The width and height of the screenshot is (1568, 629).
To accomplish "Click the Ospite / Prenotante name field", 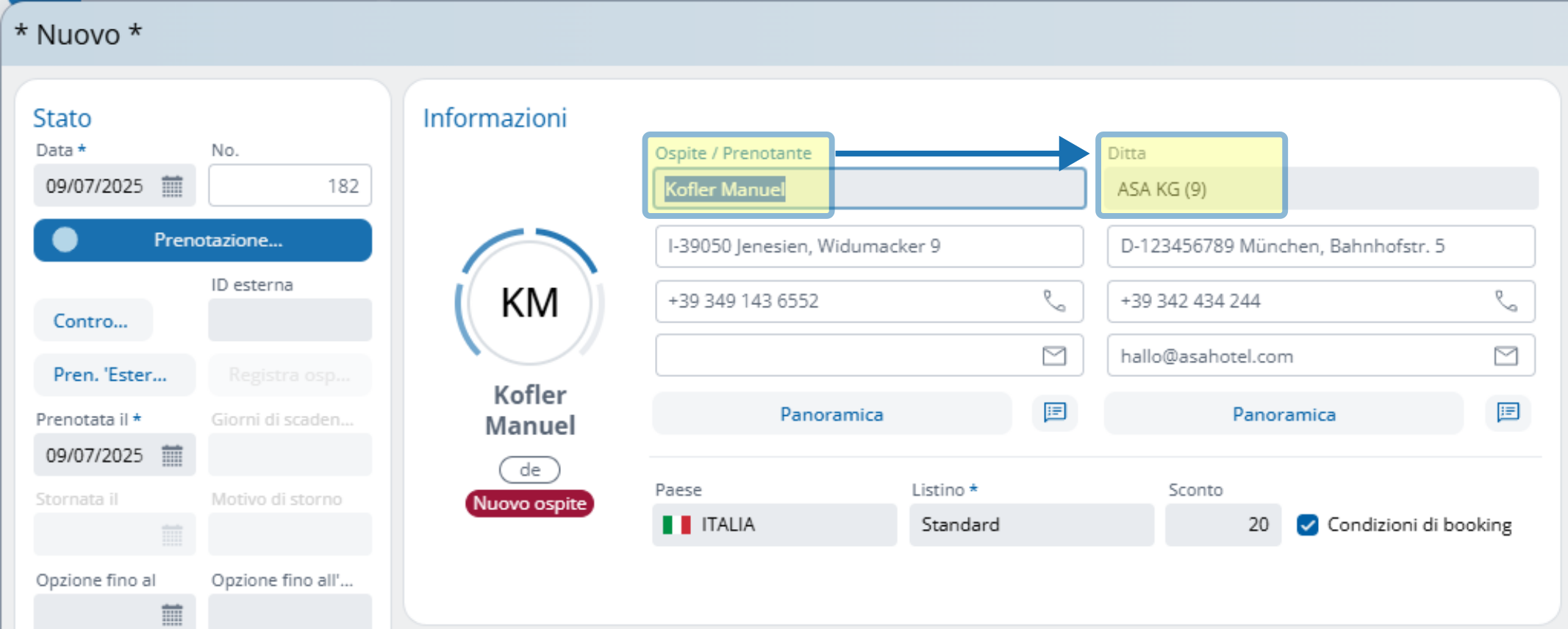I will pyautogui.click(x=869, y=189).
